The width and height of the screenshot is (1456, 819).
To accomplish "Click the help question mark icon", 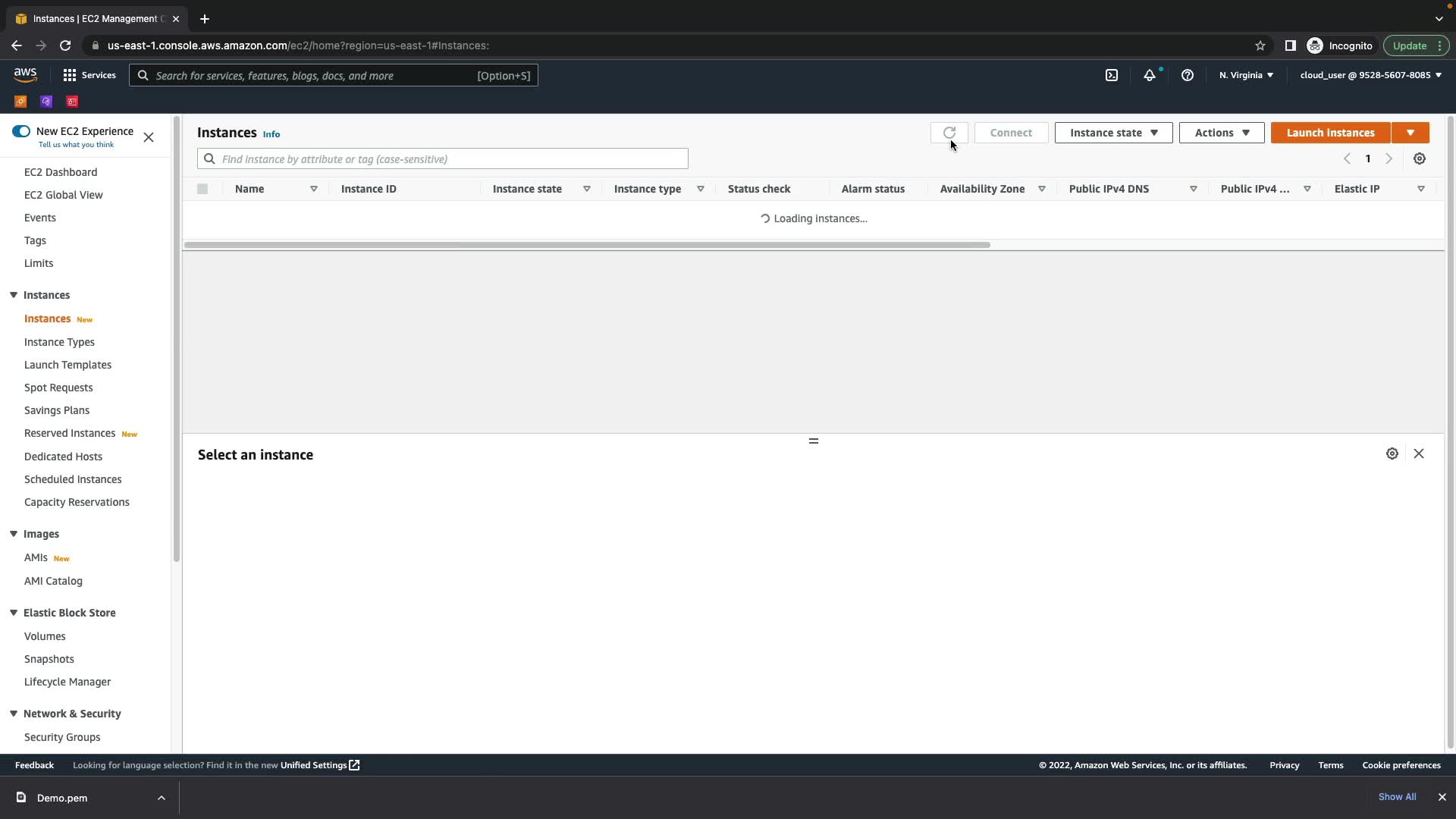I will click(1188, 75).
